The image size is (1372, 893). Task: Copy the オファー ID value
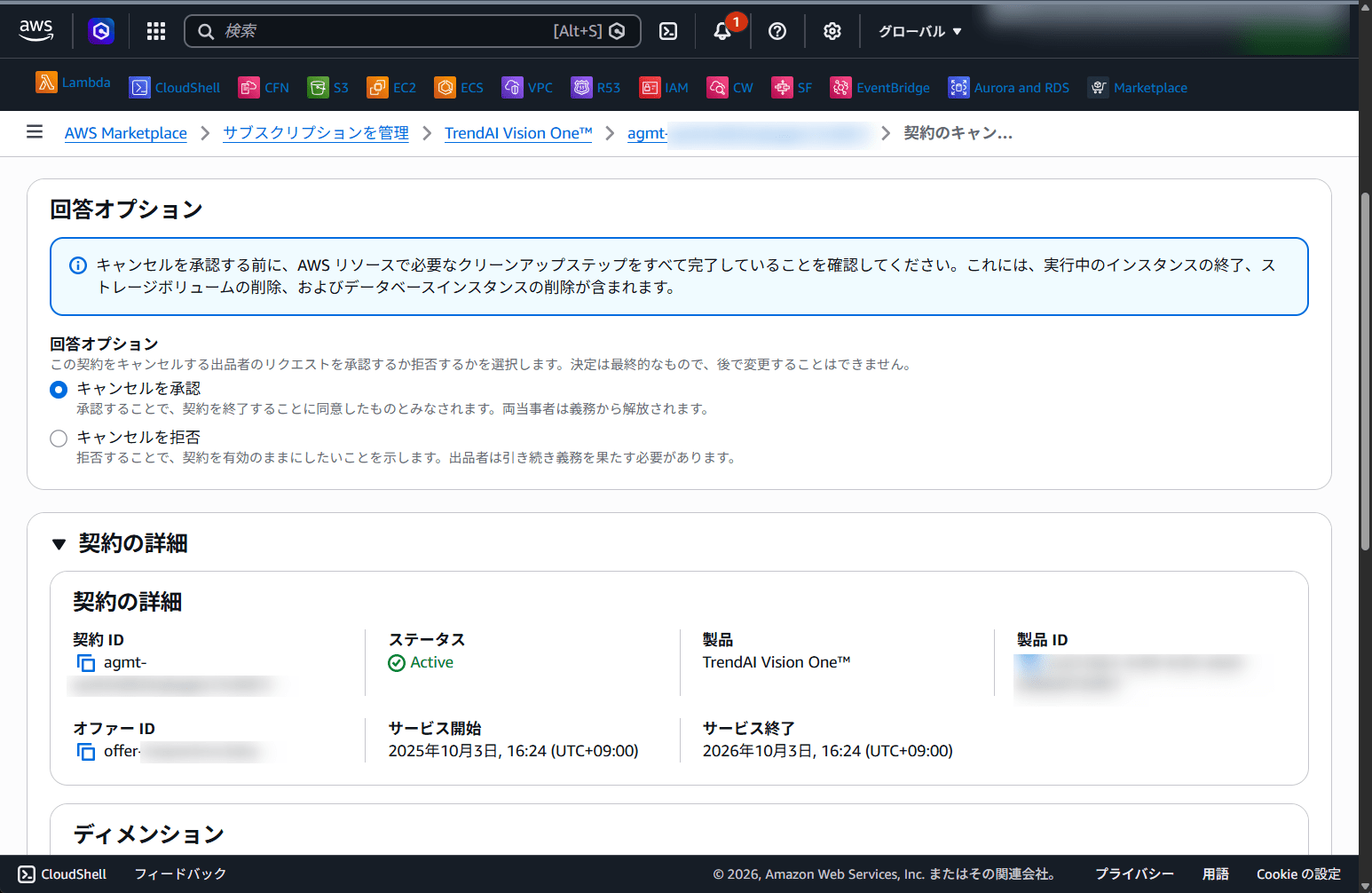[85, 751]
